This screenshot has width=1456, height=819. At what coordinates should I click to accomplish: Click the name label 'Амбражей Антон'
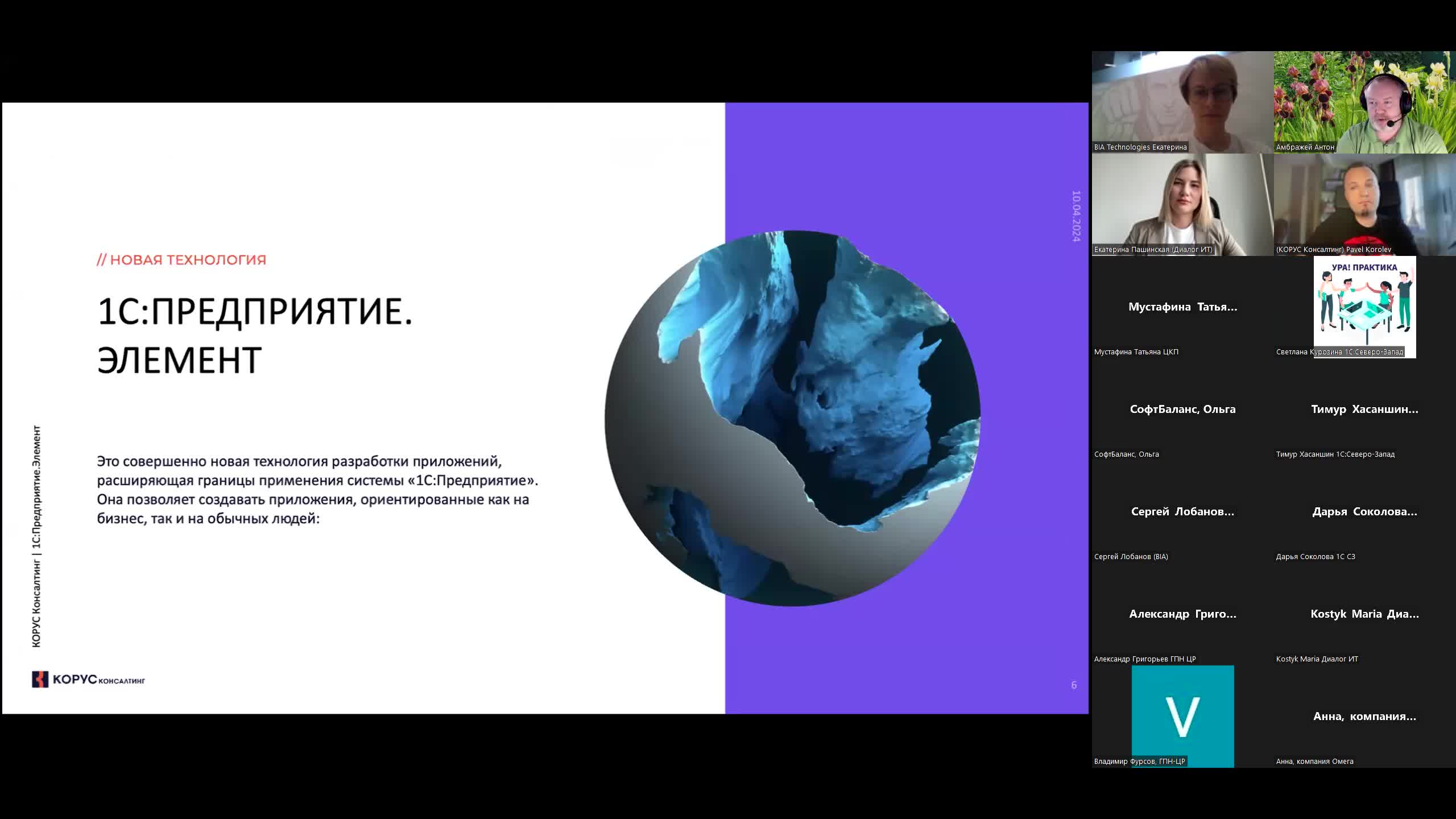pyautogui.click(x=1305, y=147)
